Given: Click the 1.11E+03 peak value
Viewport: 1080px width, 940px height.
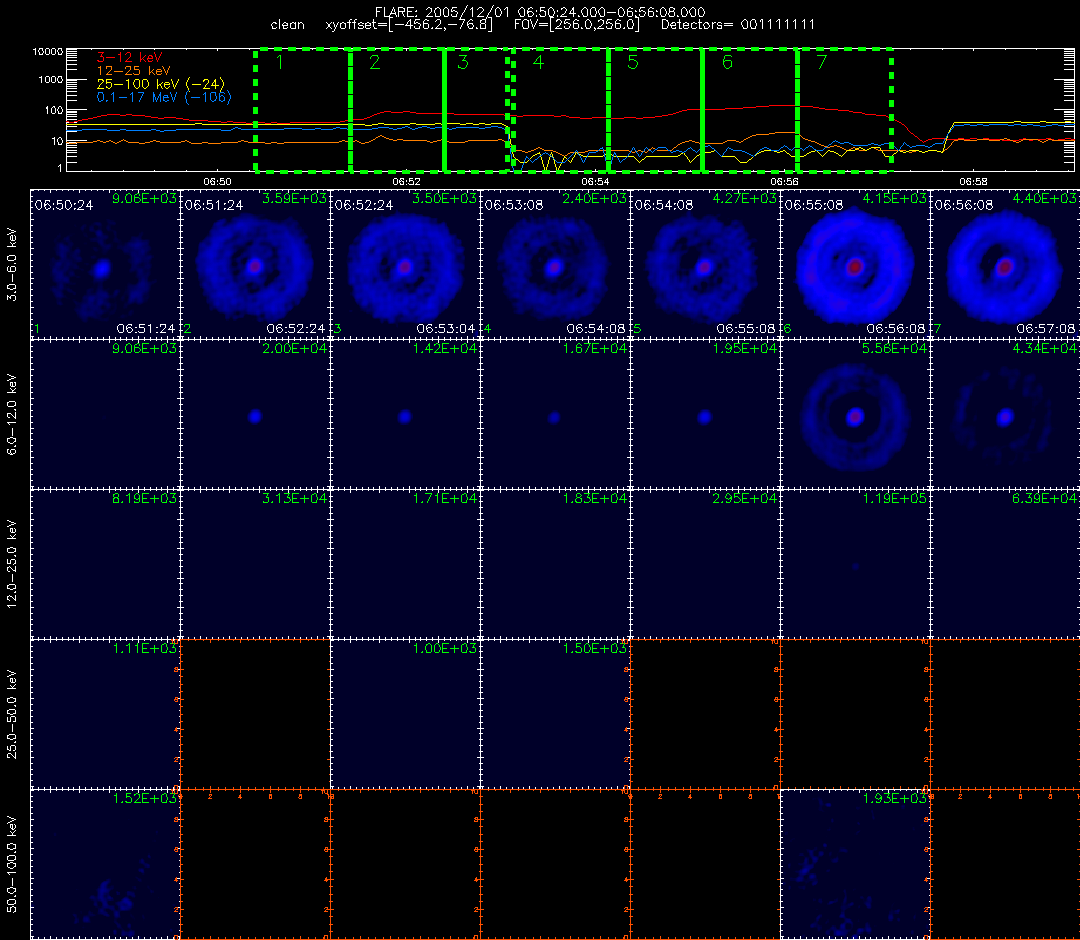Looking at the screenshot, I should click(x=144, y=649).
